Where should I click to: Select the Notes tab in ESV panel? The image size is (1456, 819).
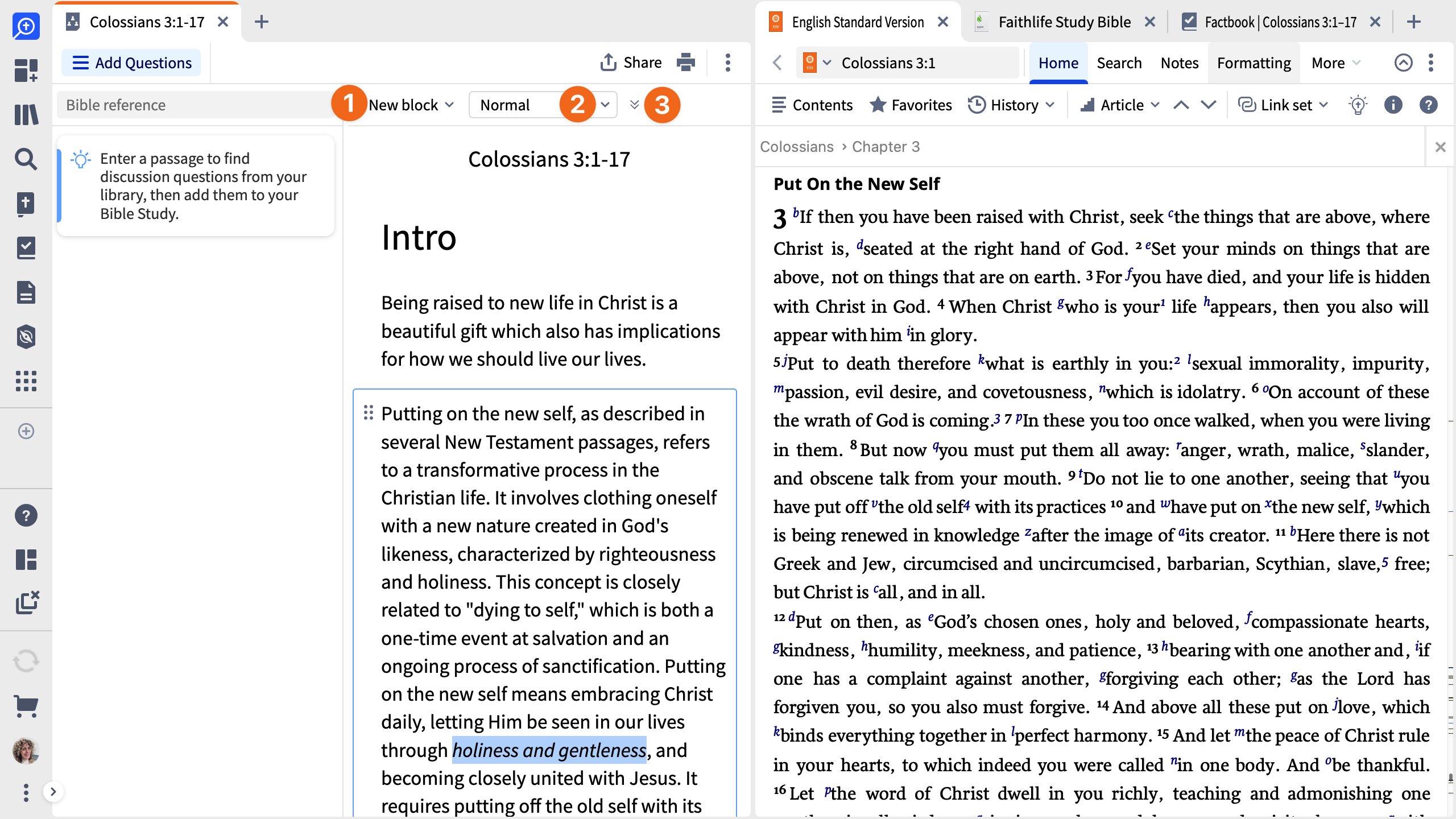coord(1179,63)
